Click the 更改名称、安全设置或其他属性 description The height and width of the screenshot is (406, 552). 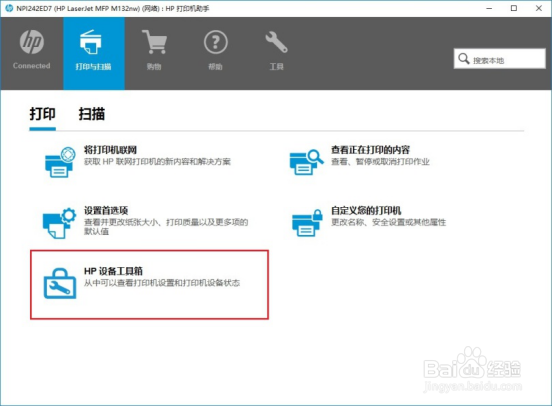pyautogui.click(x=388, y=222)
